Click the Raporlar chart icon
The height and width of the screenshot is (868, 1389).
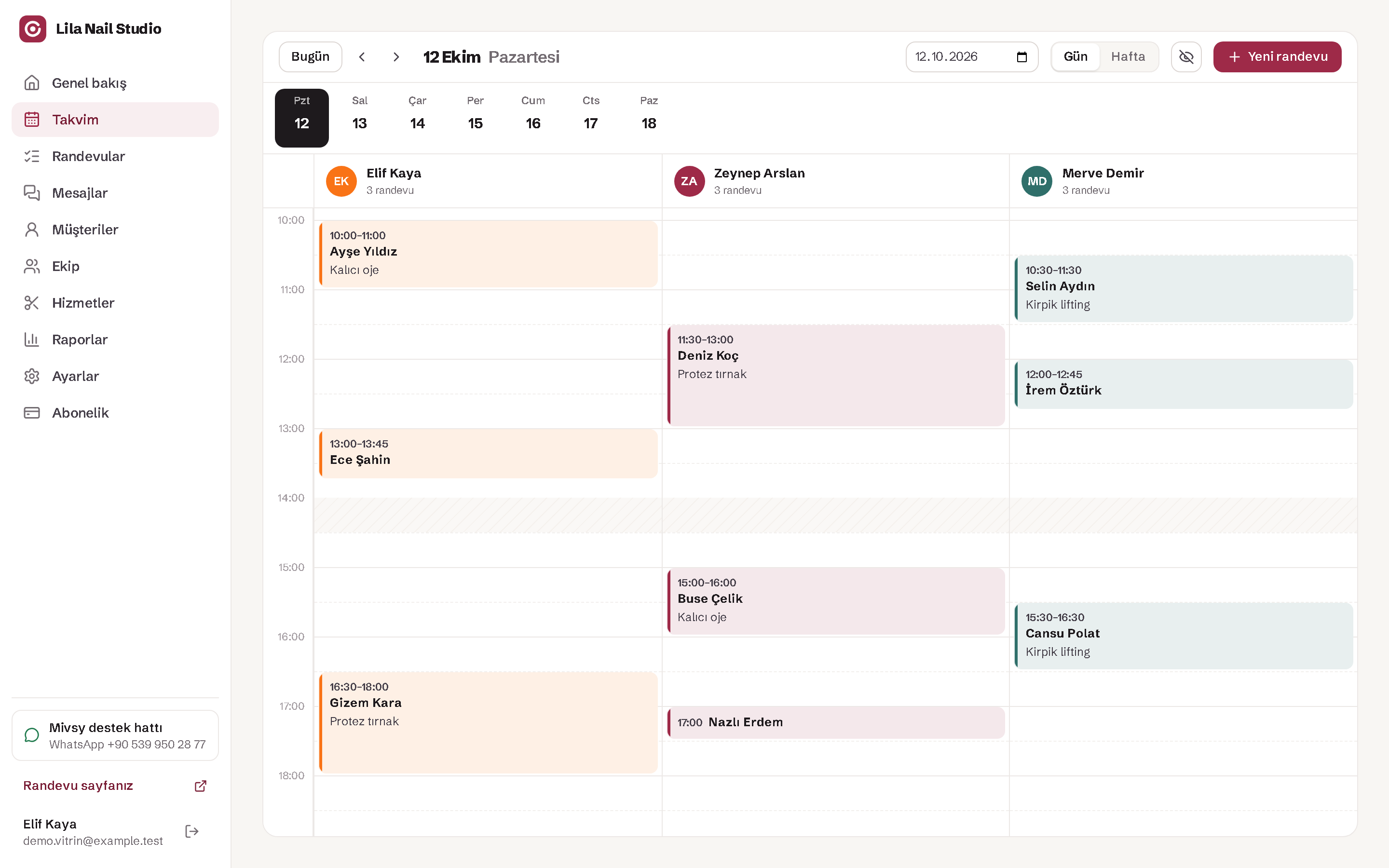(31, 340)
